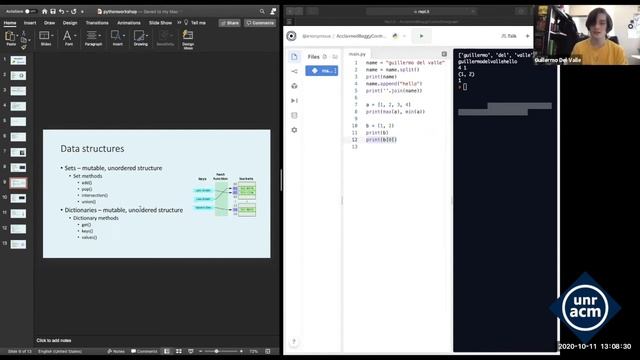This screenshot has height=360, width=640.
Task: Expand the Paste options dropdown arrow
Action: [x=17, y=36]
